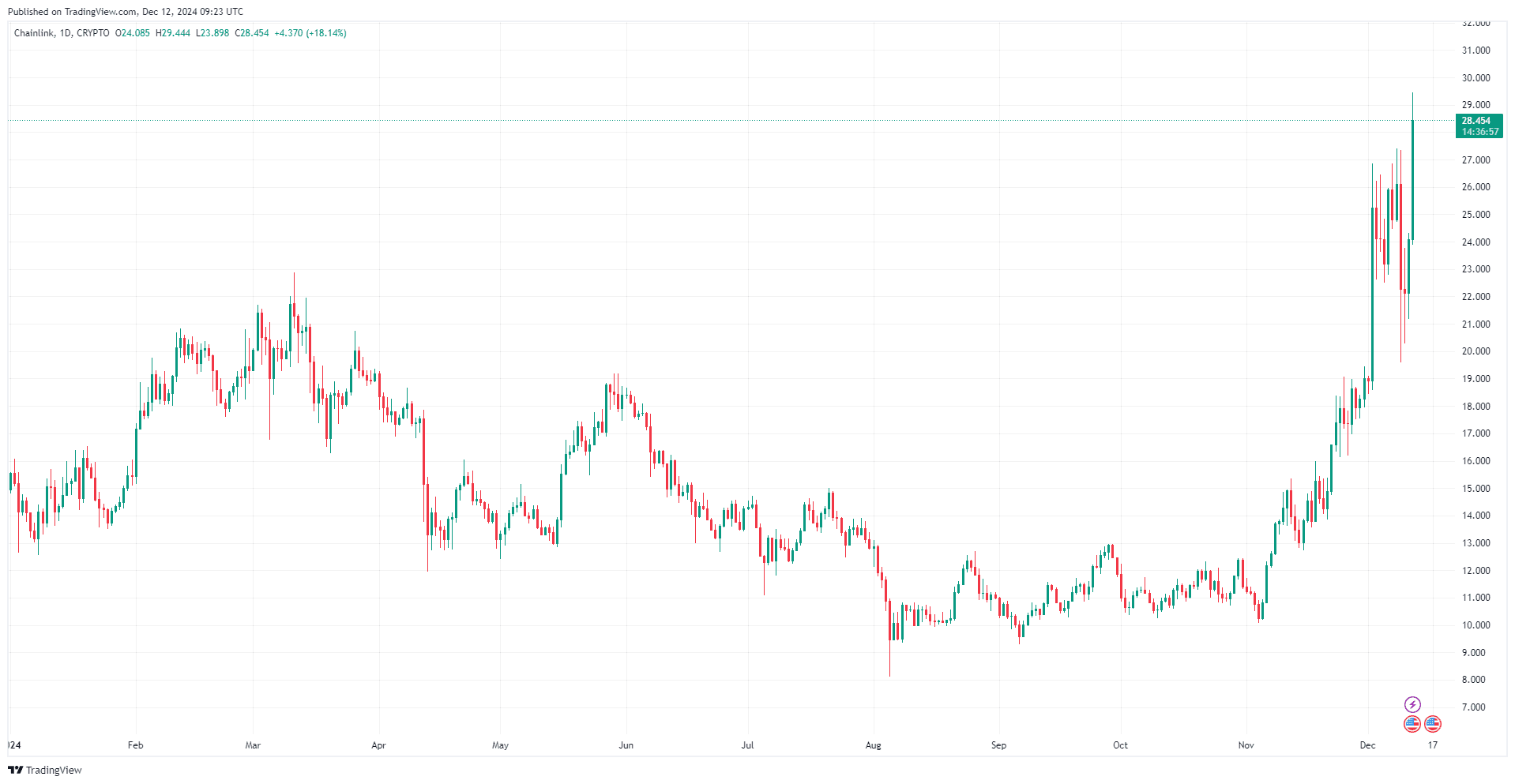The width and height of the screenshot is (1515, 784).
Task: Click the Dec label on time axis
Action: coord(1367,745)
